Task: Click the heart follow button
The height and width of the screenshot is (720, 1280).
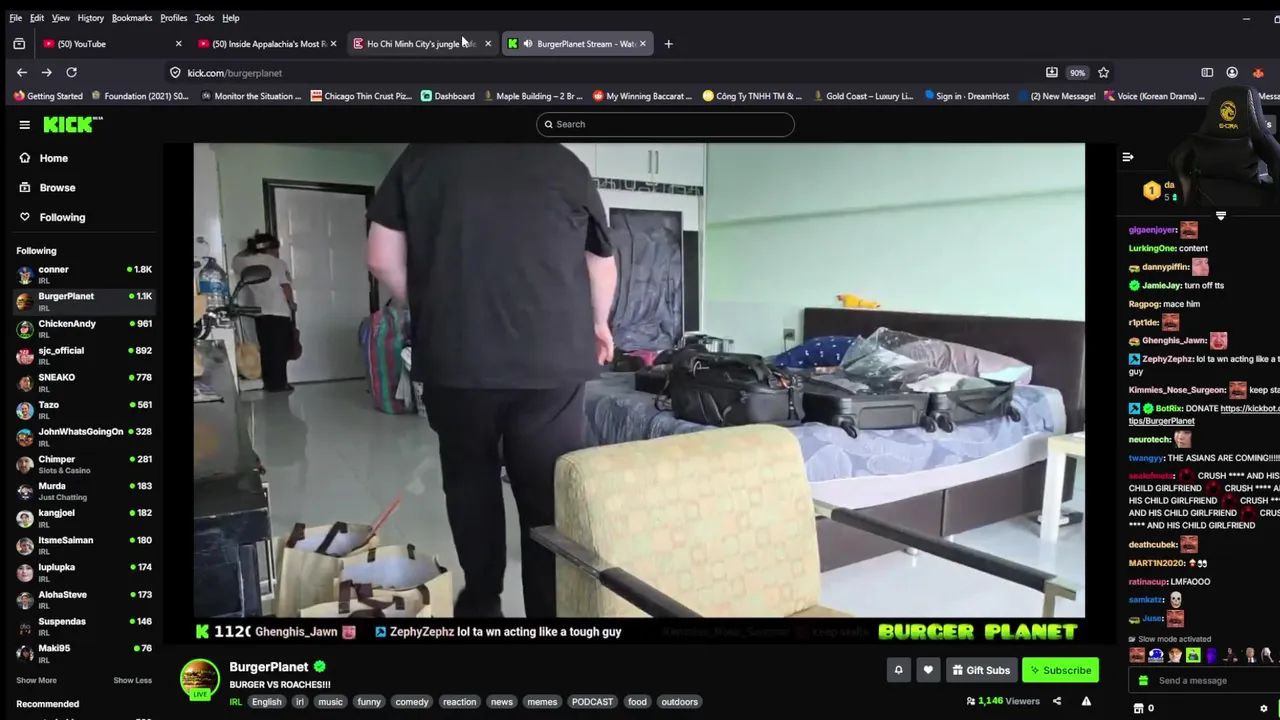Action: coord(928,670)
